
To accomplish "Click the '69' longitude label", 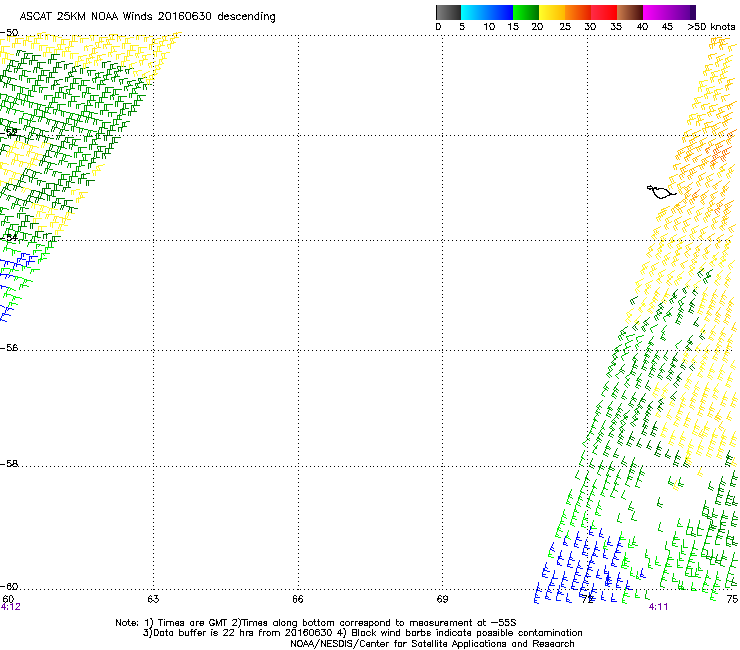I will click(x=442, y=599).
